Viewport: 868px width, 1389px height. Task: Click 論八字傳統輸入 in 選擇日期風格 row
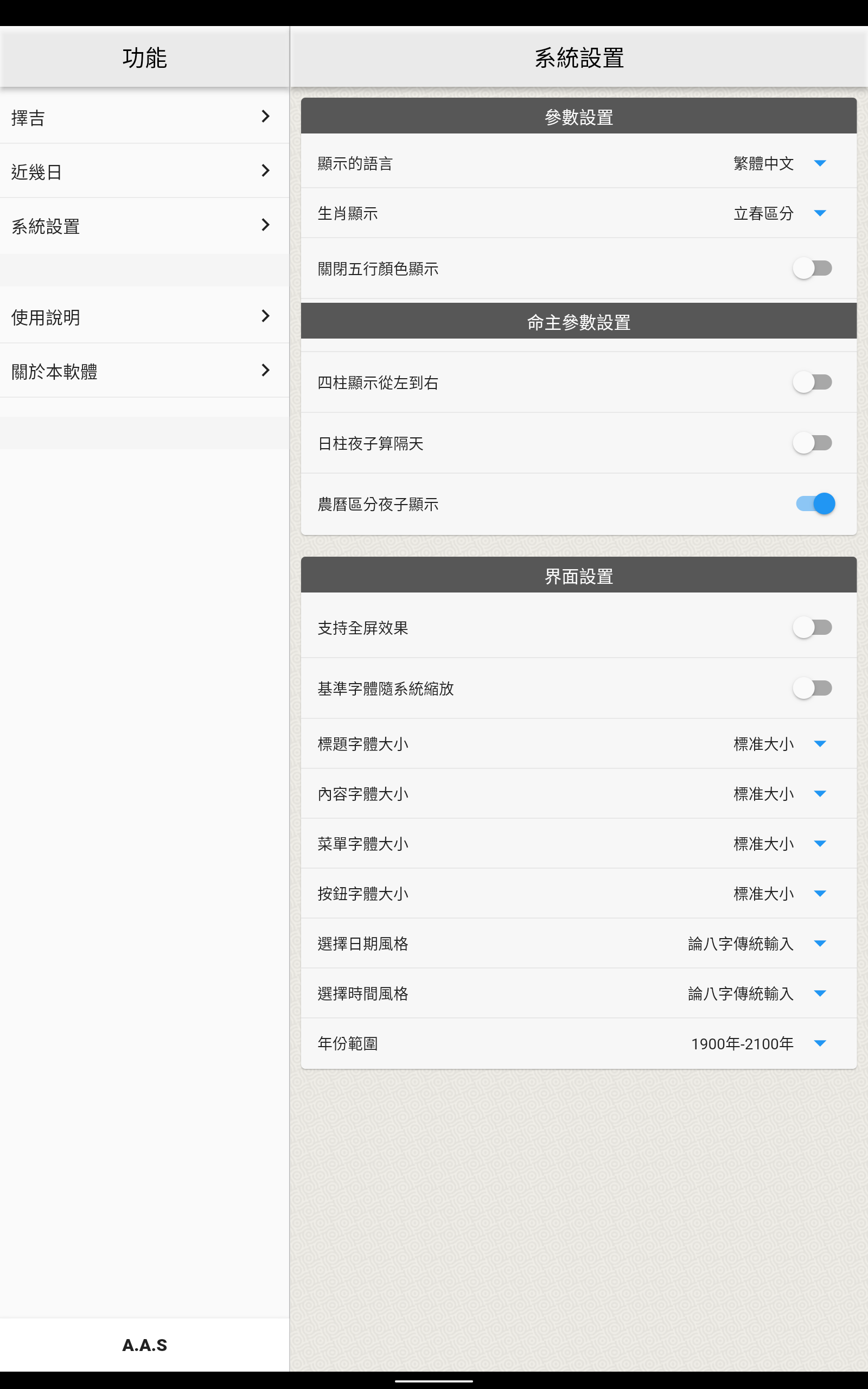(741, 944)
